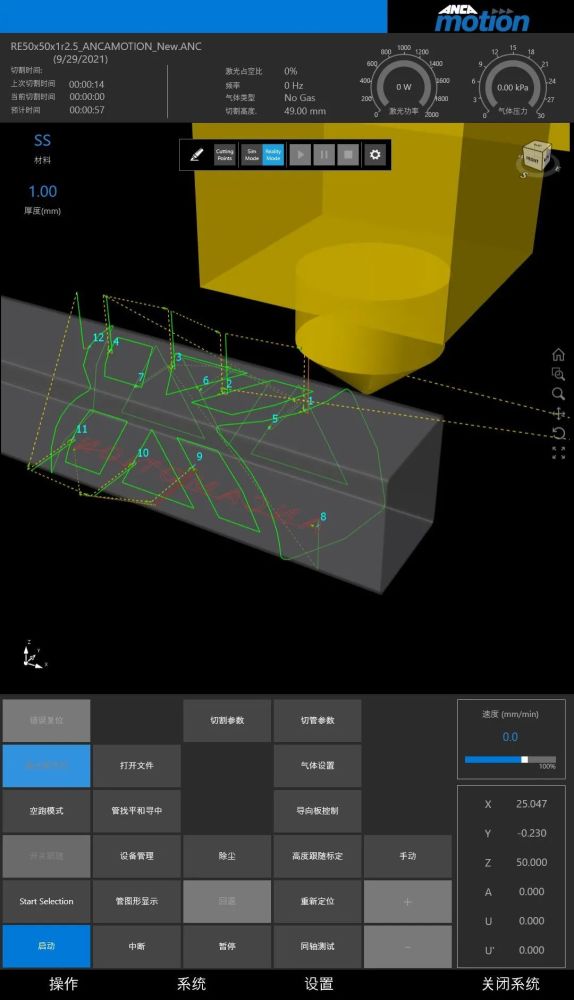Screen dimensions: 574x1000
Task: Open 切割参数 settings
Action: click(x=227, y=721)
